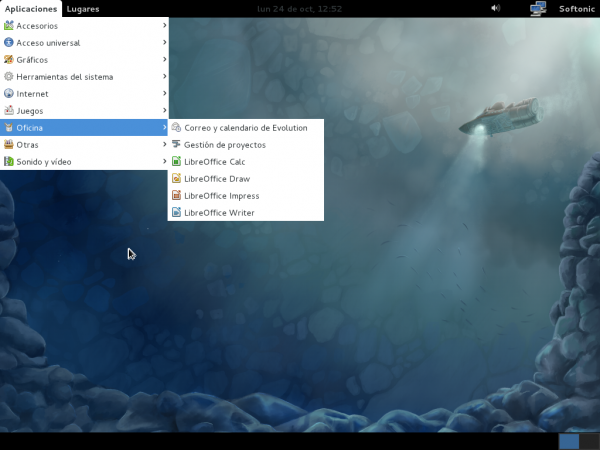The image size is (600, 450).
Task: Click the LibreOffice Writer icon
Action: [176, 212]
